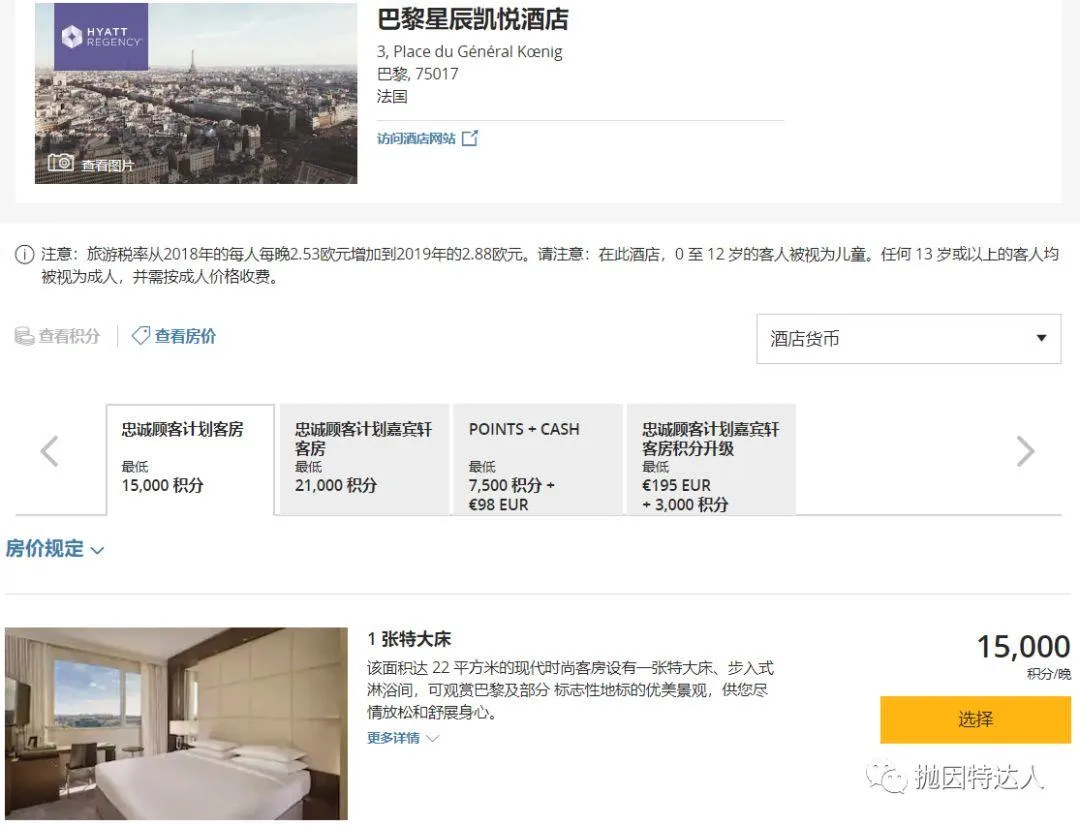Click the info icon beside 注意 notice
The height and width of the screenshot is (825, 1080).
(24, 255)
